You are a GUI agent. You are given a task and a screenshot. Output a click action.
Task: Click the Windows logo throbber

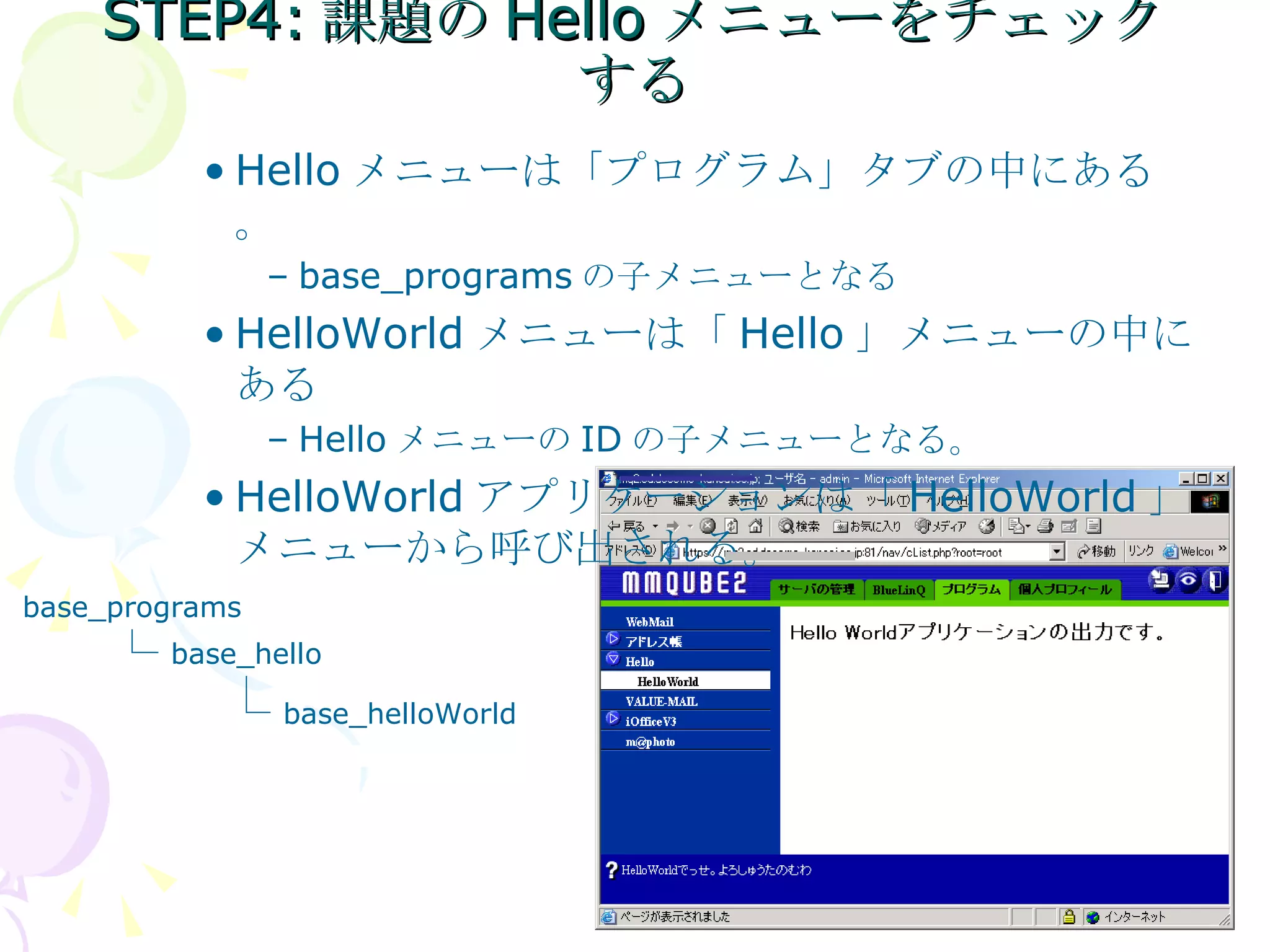1209,501
